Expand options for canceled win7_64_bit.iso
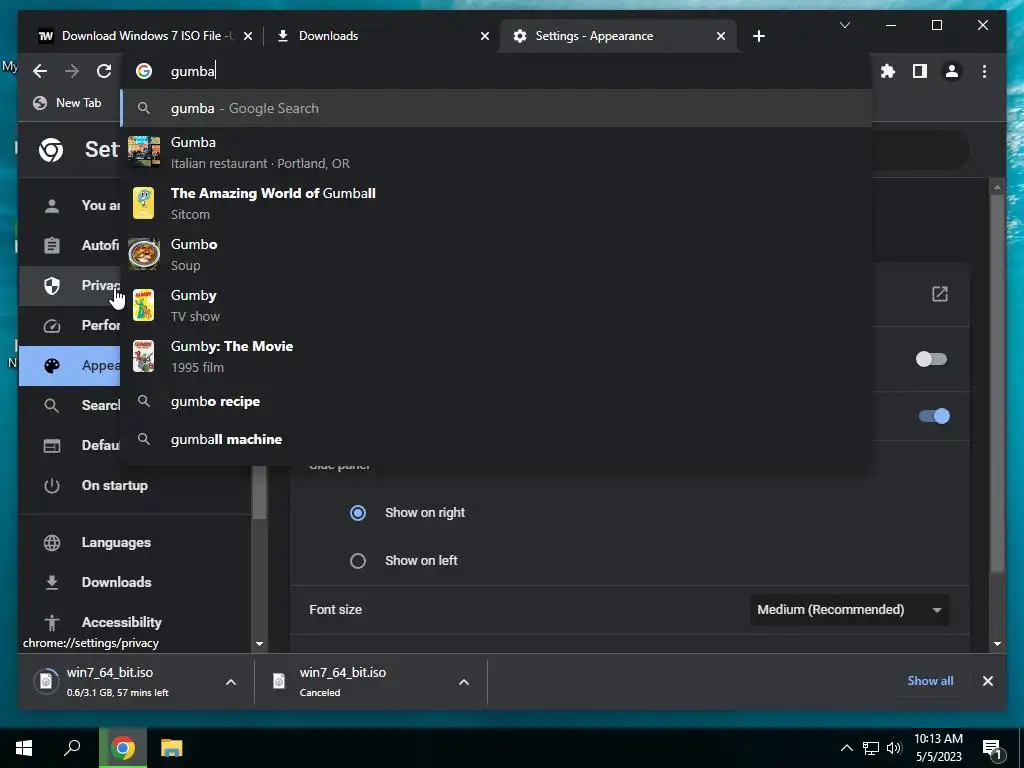 [464, 682]
